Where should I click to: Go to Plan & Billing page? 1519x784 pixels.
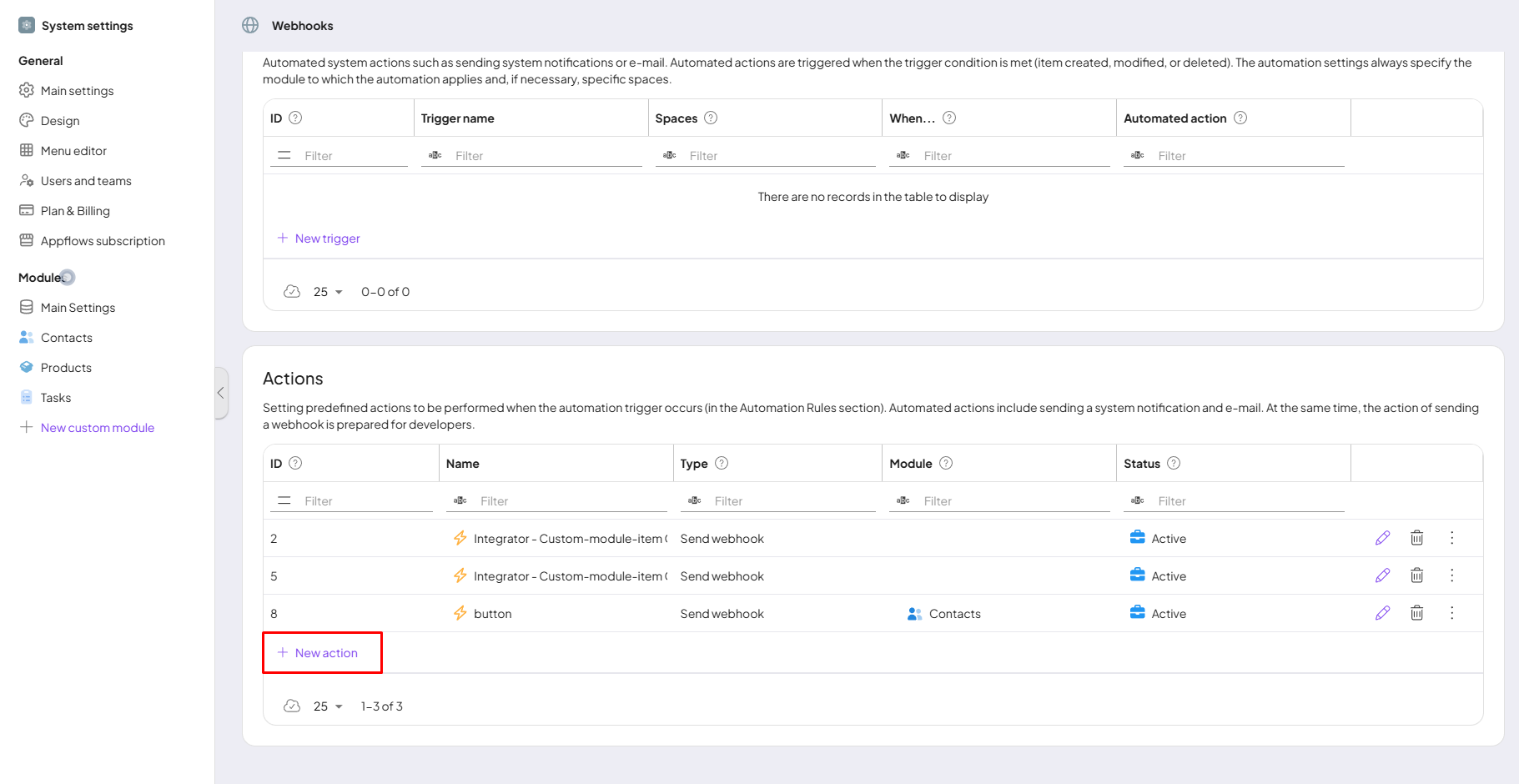[75, 211]
